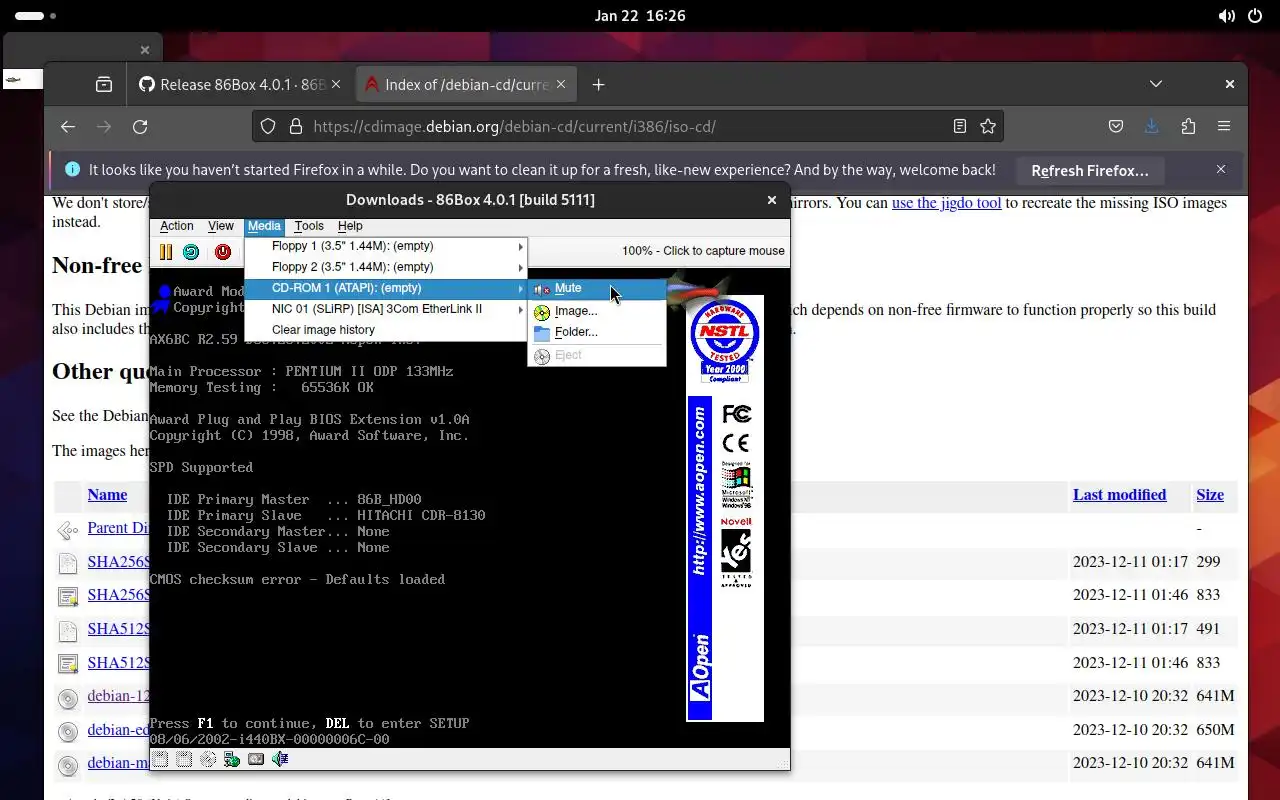
Task: Click CD-ROM disc icon in 86Box status bar
Action: coord(208,760)
